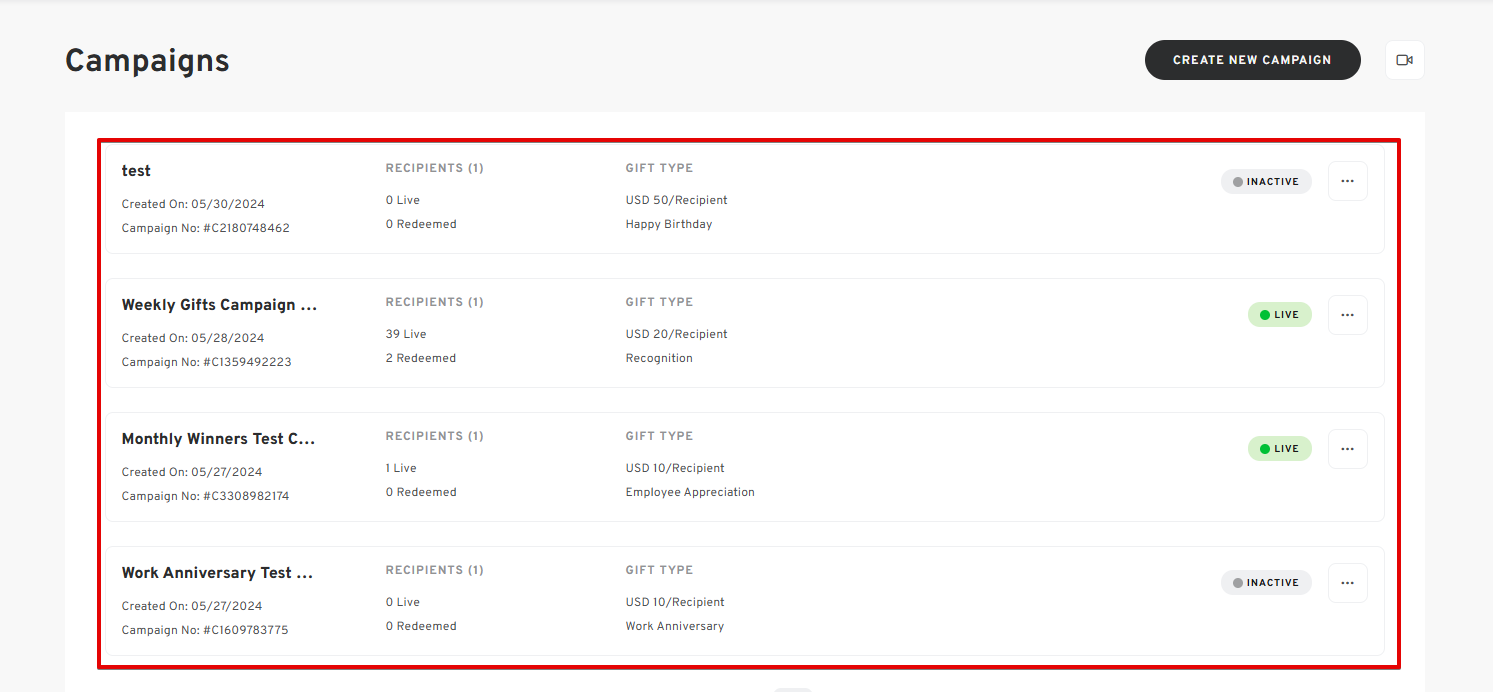
Task: Open the Monthly Winners Test campaign title
Action: pyautogui.click(x=218, y=439)
